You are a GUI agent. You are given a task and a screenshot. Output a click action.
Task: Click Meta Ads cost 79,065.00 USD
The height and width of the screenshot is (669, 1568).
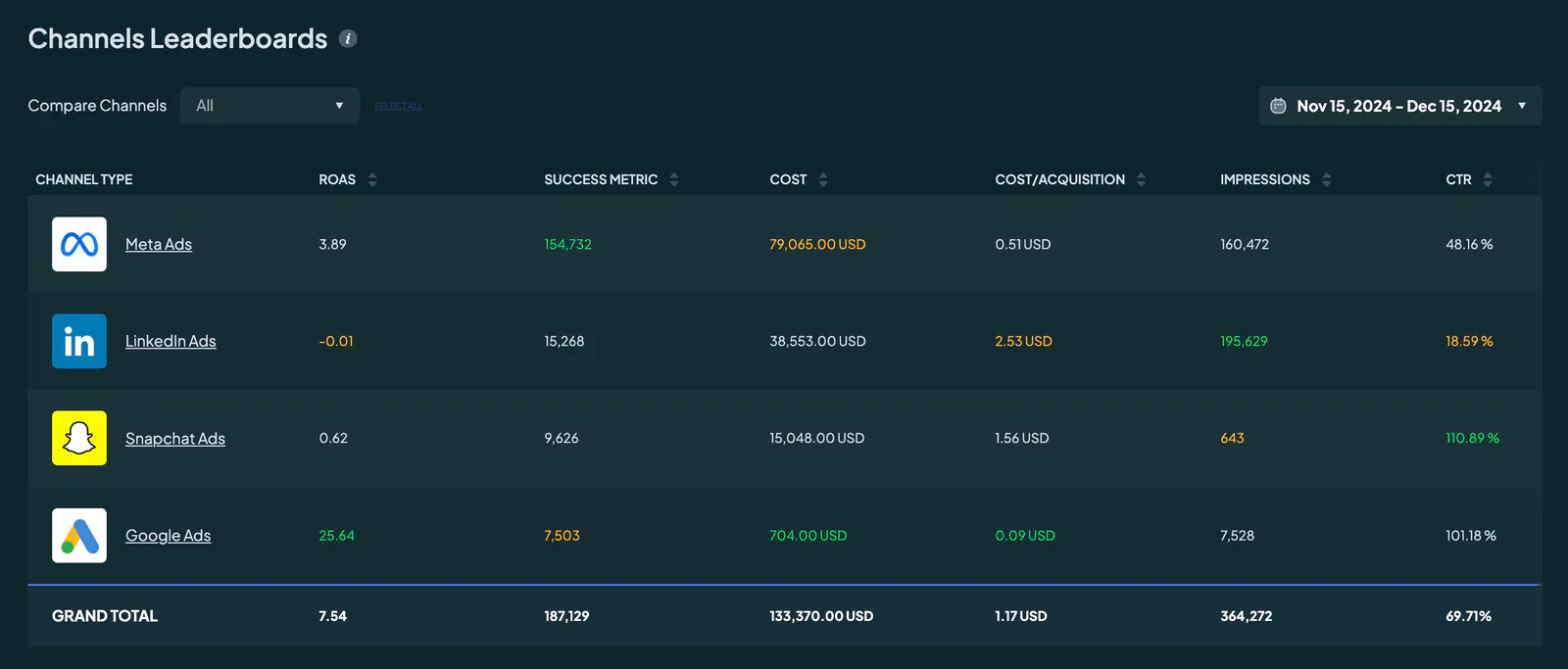[x=817, y=244]
